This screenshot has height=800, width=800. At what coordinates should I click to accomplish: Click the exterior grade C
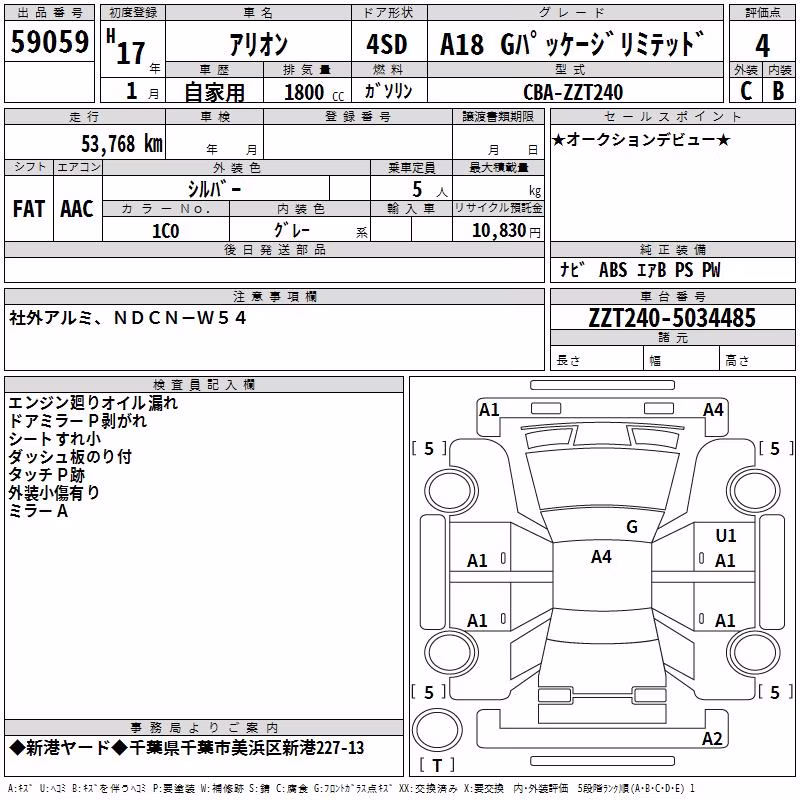tap(746, 91)
